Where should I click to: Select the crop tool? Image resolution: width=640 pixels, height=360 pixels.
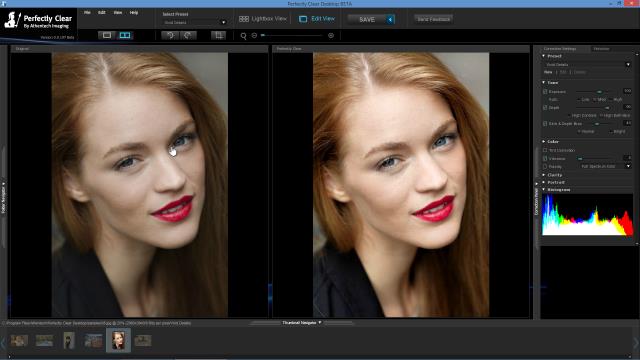[x=218, y=36]
